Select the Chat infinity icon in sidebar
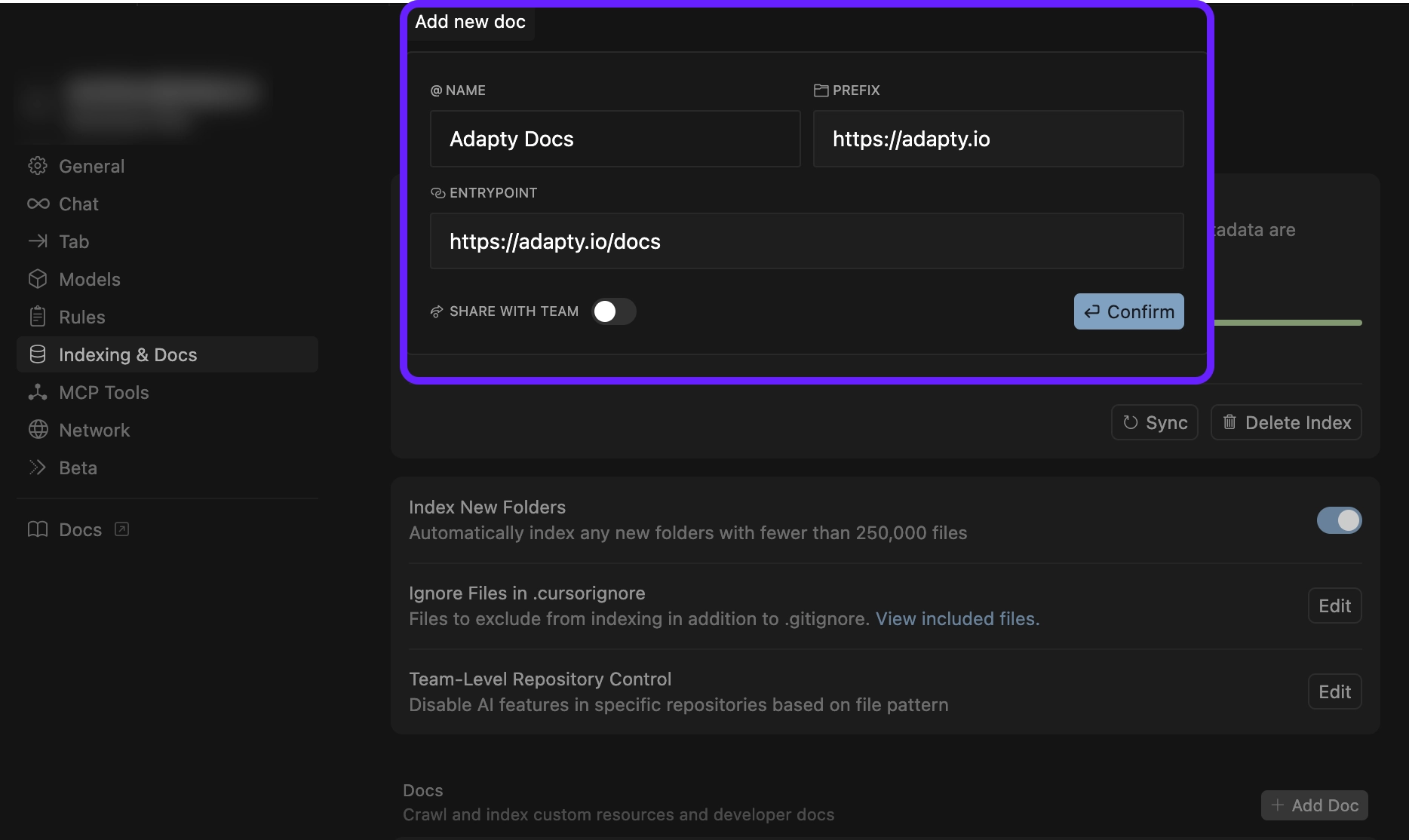The height and width of the screenshot is (840, 1409). [37, 204]
